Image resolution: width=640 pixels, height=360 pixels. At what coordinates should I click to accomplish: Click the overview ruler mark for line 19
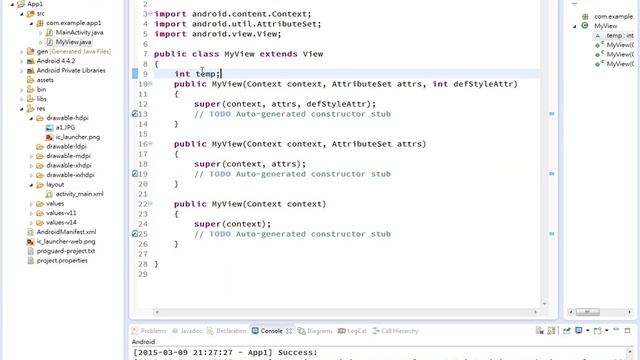pyautogui.click(x=551, y=174)
